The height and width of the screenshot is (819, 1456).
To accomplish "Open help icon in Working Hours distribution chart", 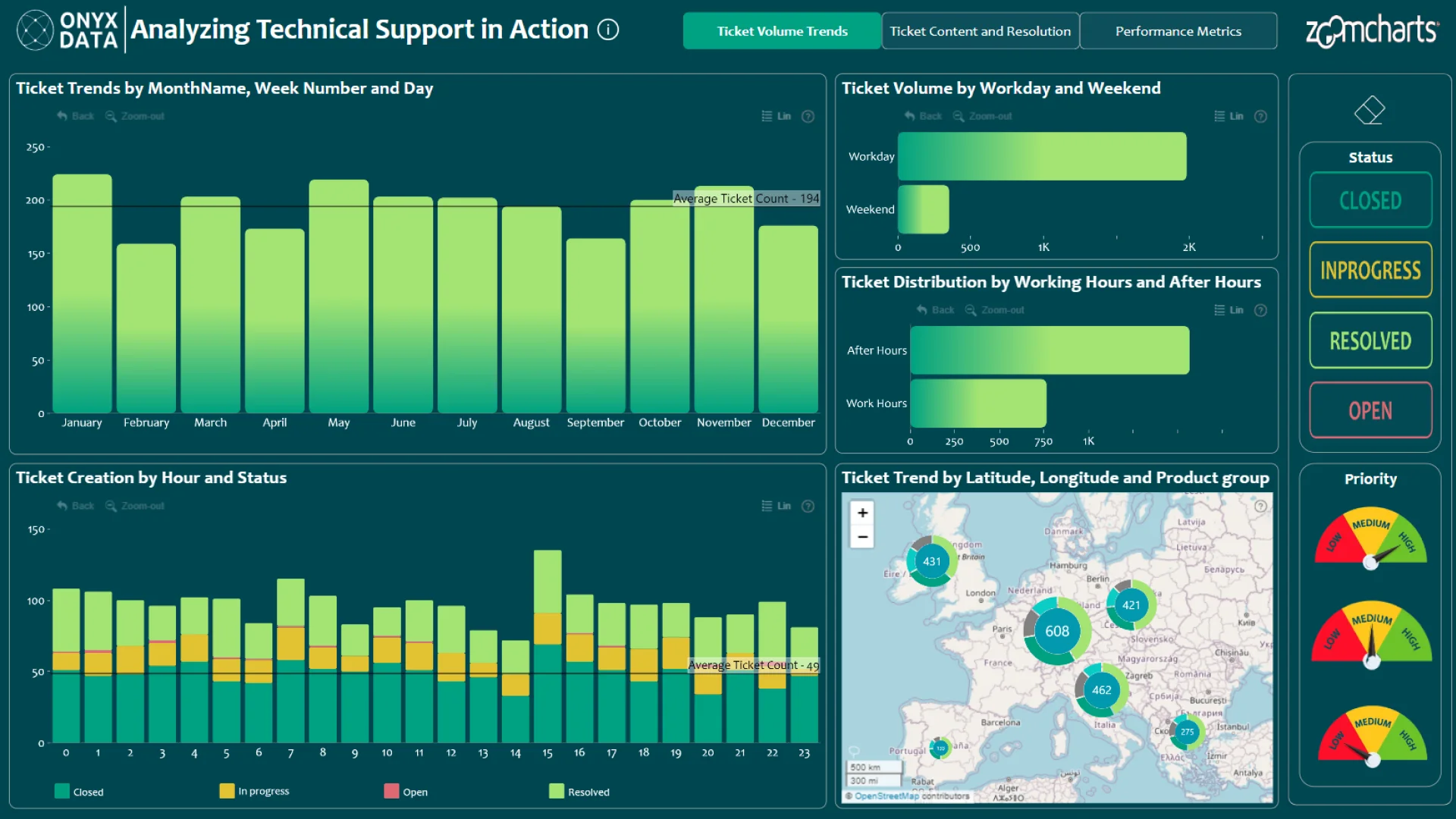I will 1260,310.
